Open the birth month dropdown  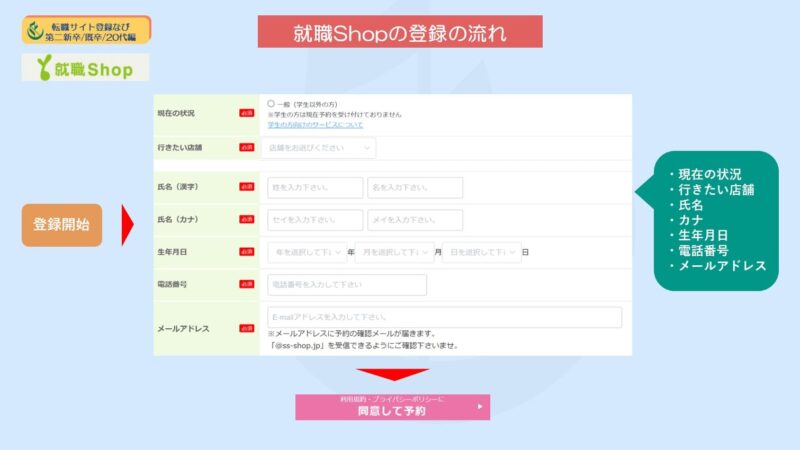(394, 252)
